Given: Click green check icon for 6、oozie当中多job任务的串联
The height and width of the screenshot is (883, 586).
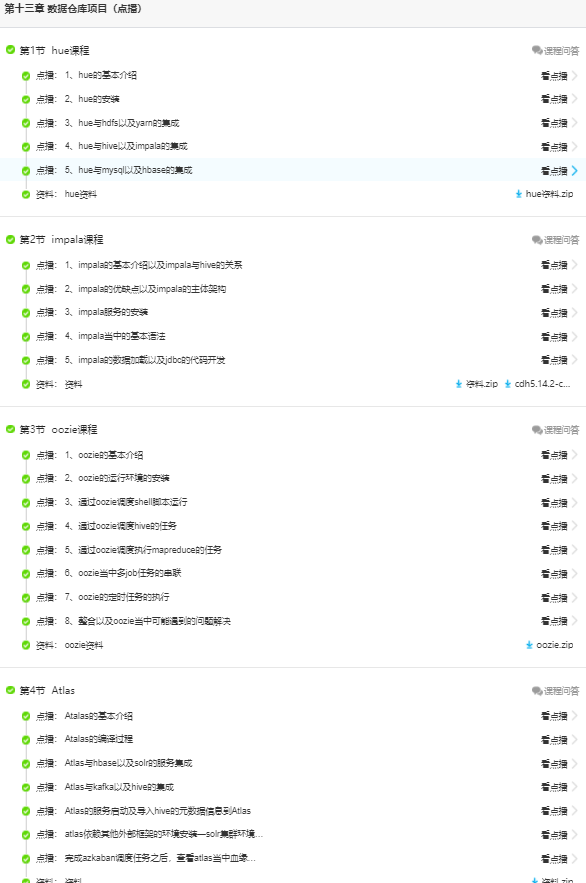Looking at the screenshot, I should pos(26,574).
